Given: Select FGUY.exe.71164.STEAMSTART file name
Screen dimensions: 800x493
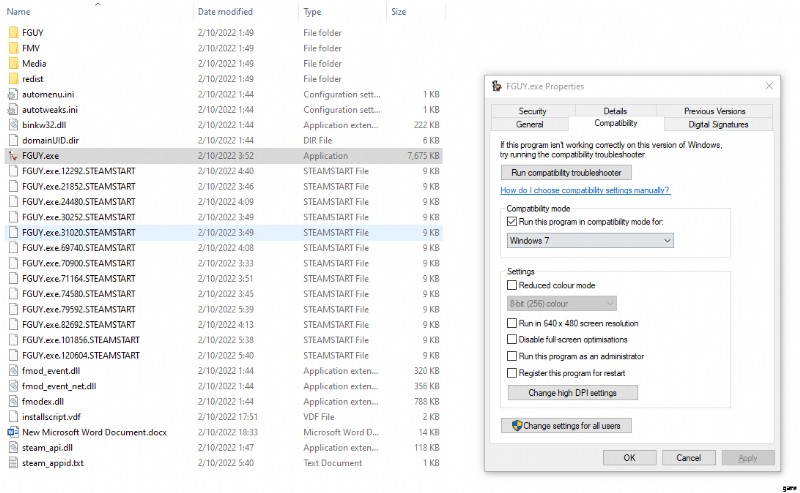Looking at the screenshot, I should (x=79, y=279).
